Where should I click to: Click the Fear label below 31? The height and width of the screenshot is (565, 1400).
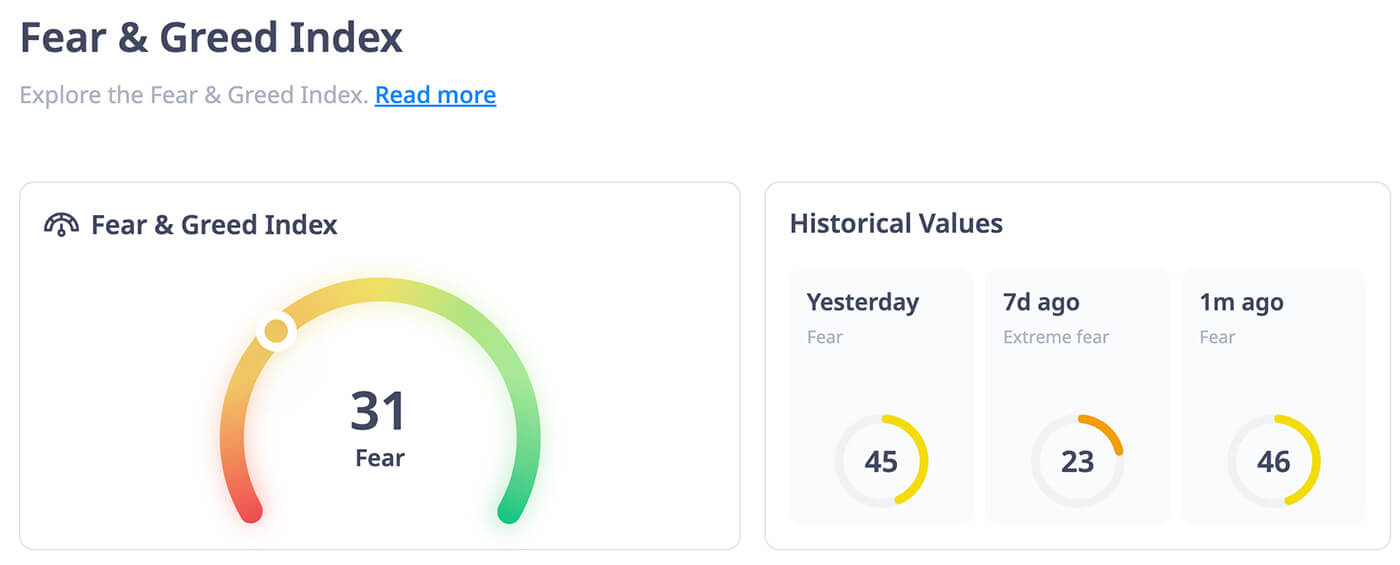pyautogui.click(x=380, y=459)
